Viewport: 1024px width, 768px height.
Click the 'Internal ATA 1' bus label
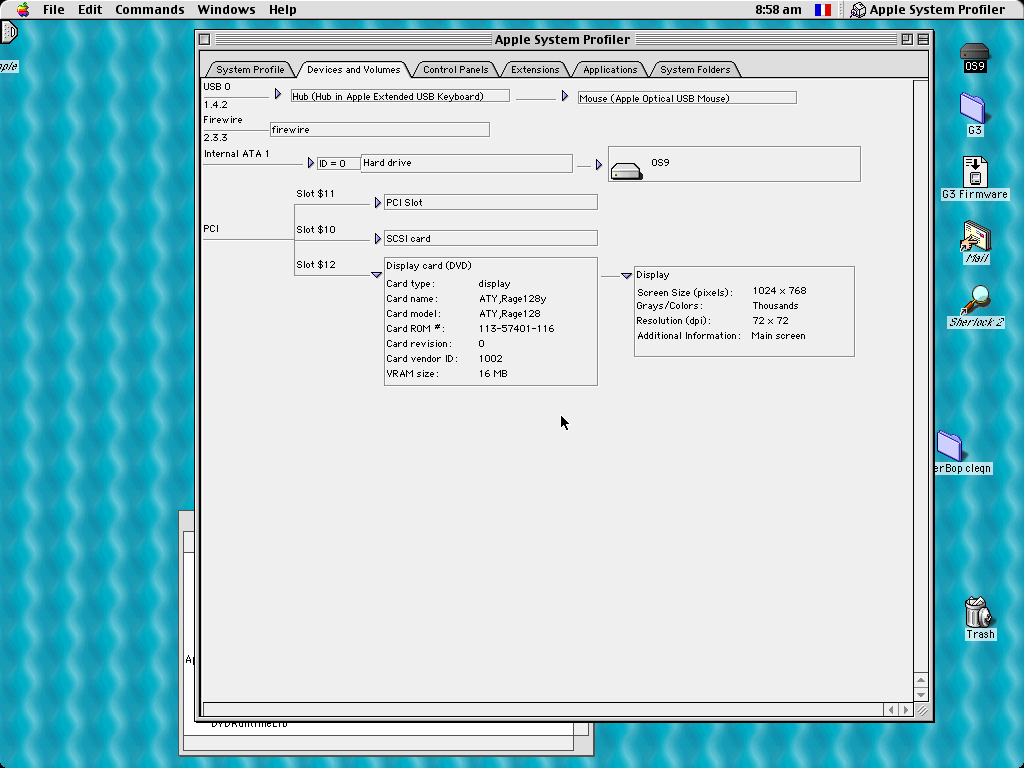tap(236, 153)
